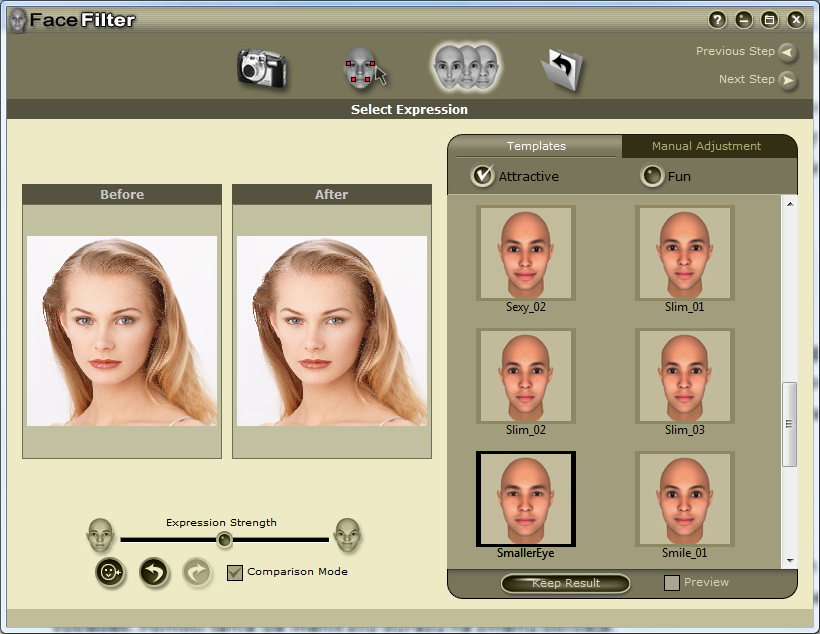Open the Help question mark button
This screenshot has height=634, width=820.
(717, 19)
